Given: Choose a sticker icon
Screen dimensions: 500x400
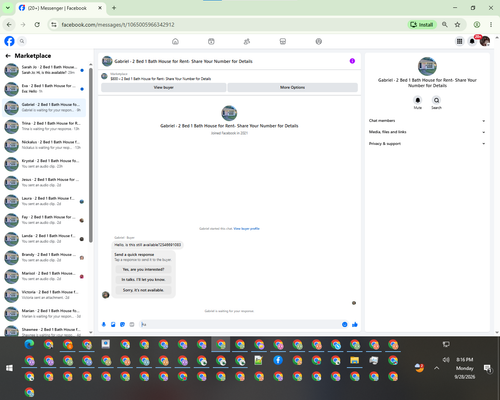Looking at the screenshot, I should (123, 325).
